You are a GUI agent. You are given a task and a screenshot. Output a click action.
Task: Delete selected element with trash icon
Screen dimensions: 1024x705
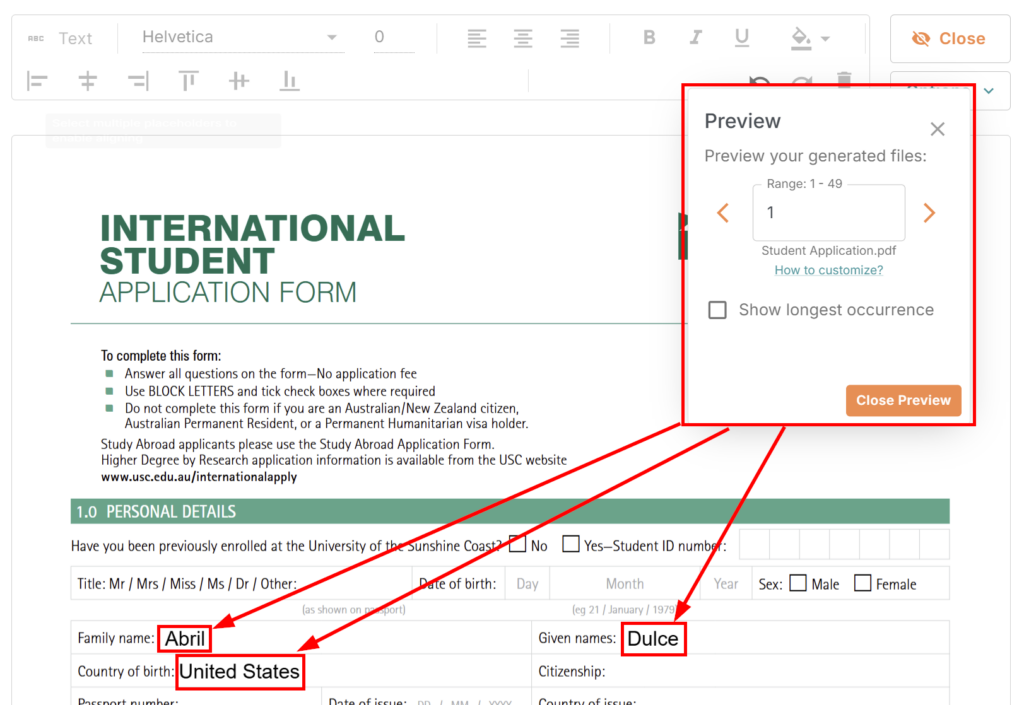click(844, 80)
